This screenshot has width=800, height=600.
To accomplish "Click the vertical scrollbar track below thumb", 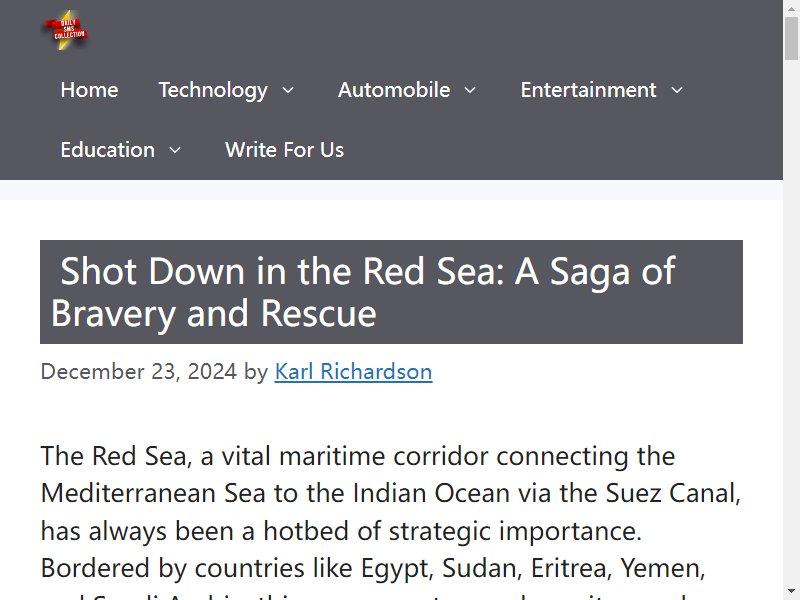I will point(791,321).
